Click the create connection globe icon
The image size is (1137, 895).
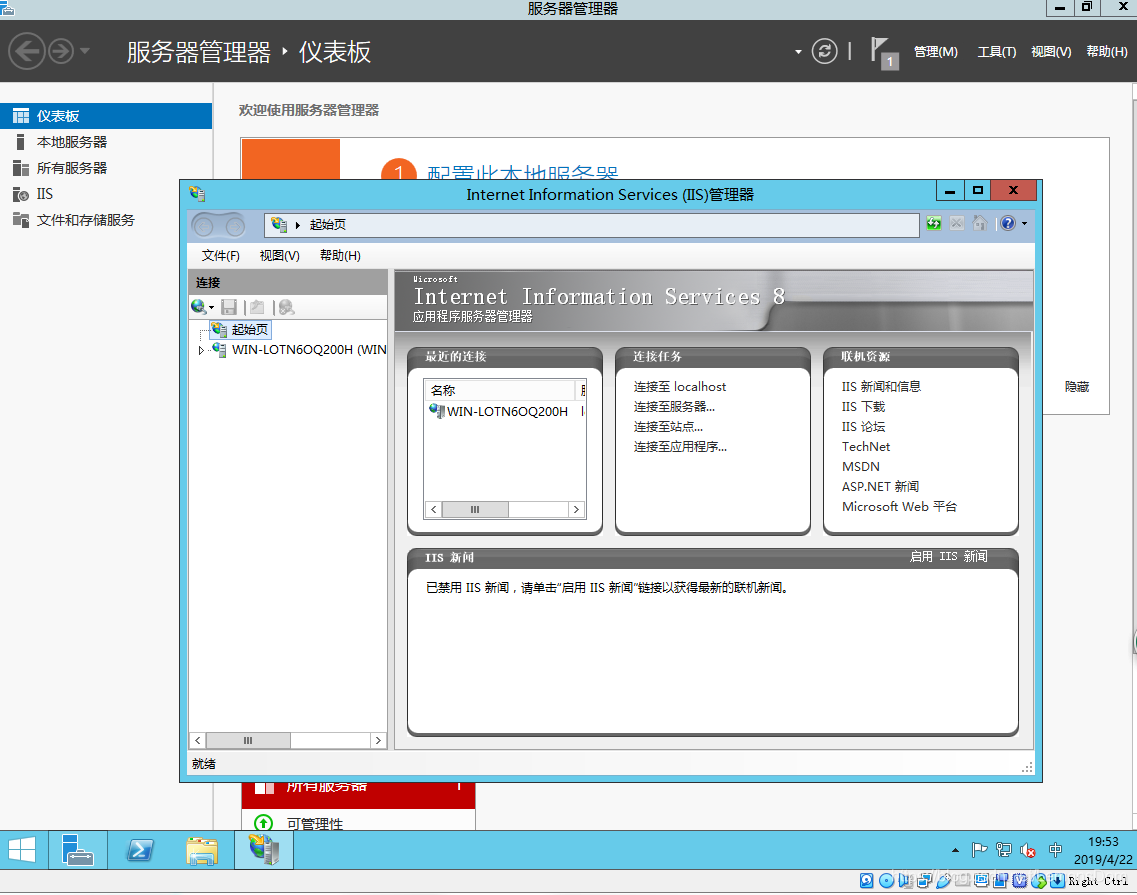tap(199, 307)
